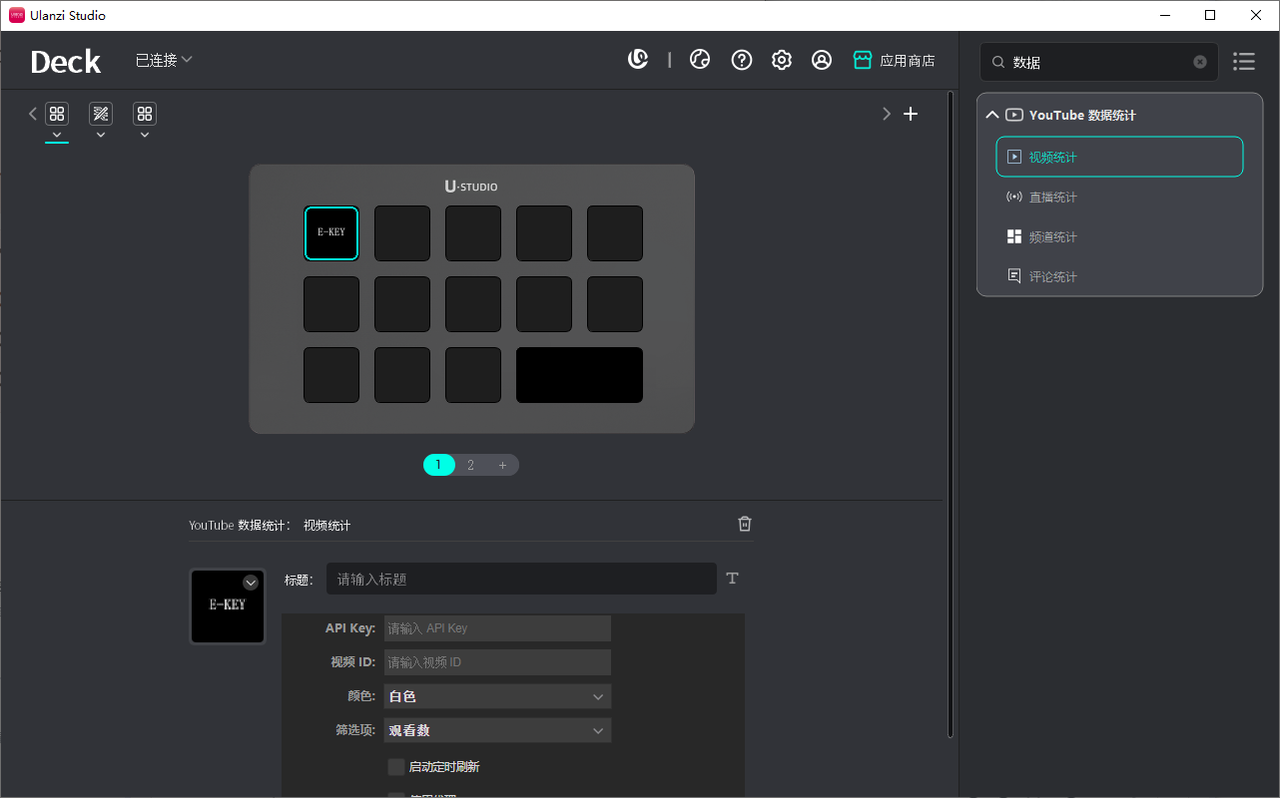Viewport: 1280px width, 798px height.
Task: Select 频道统计 in the plugin list
Action: (1052, 237)
